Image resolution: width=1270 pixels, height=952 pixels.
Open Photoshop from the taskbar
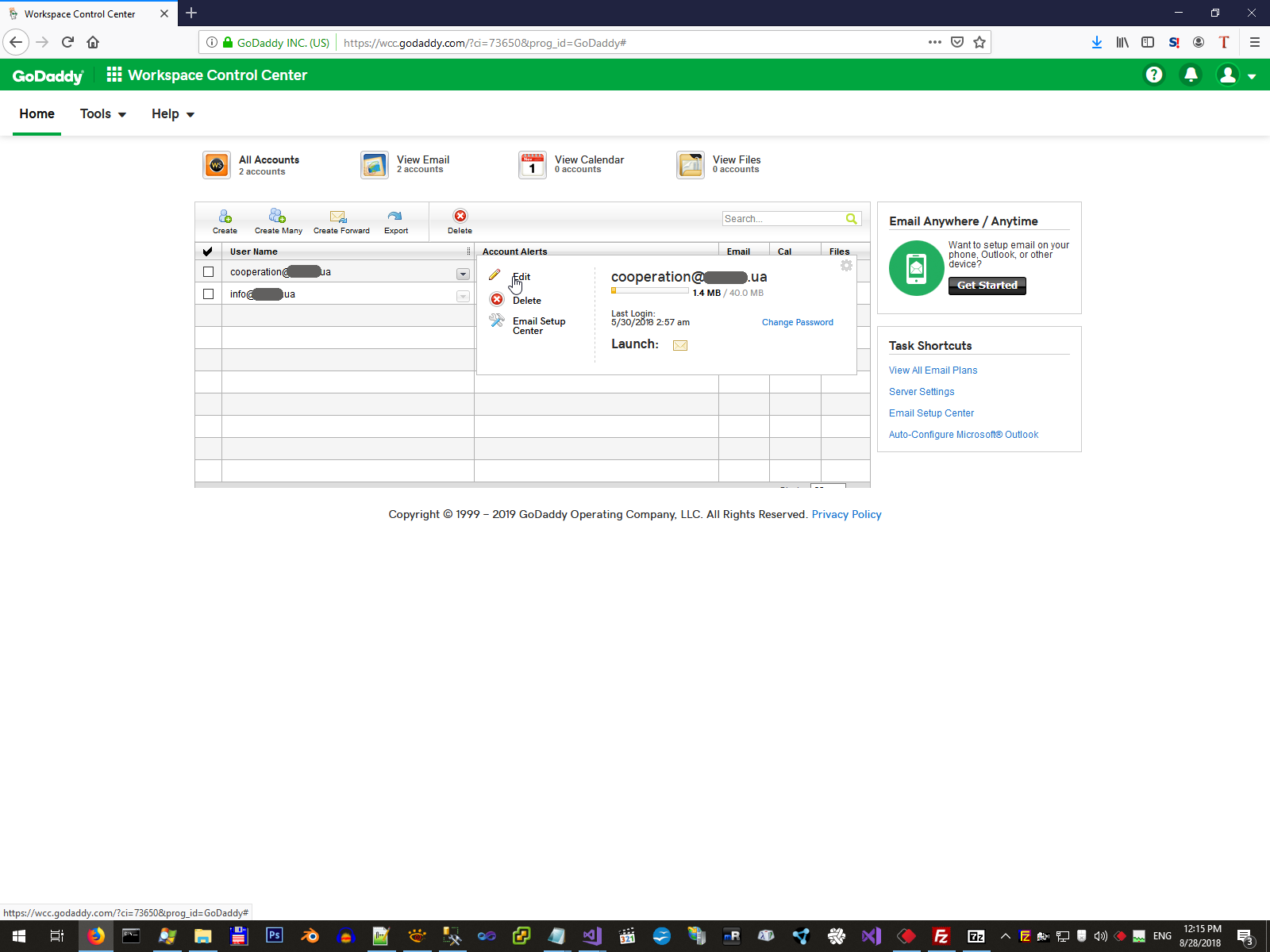pyautogui.click(x=274, y=936)
